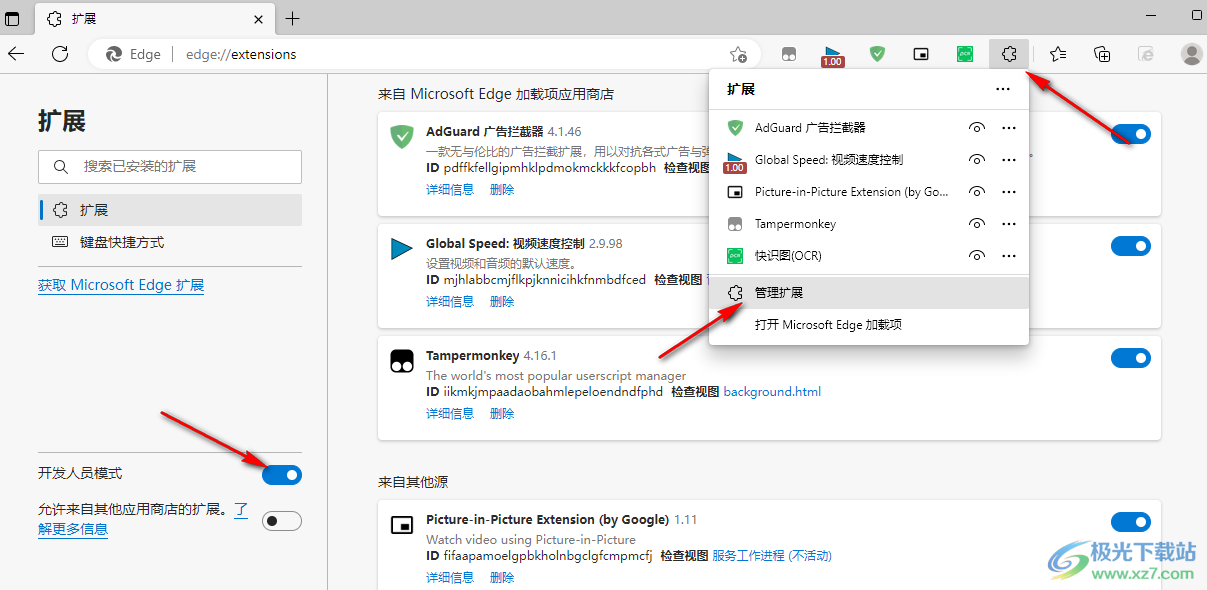1207x590 pixels.
Task: Close the 扩展 browser tab
Action: [258, 19]
